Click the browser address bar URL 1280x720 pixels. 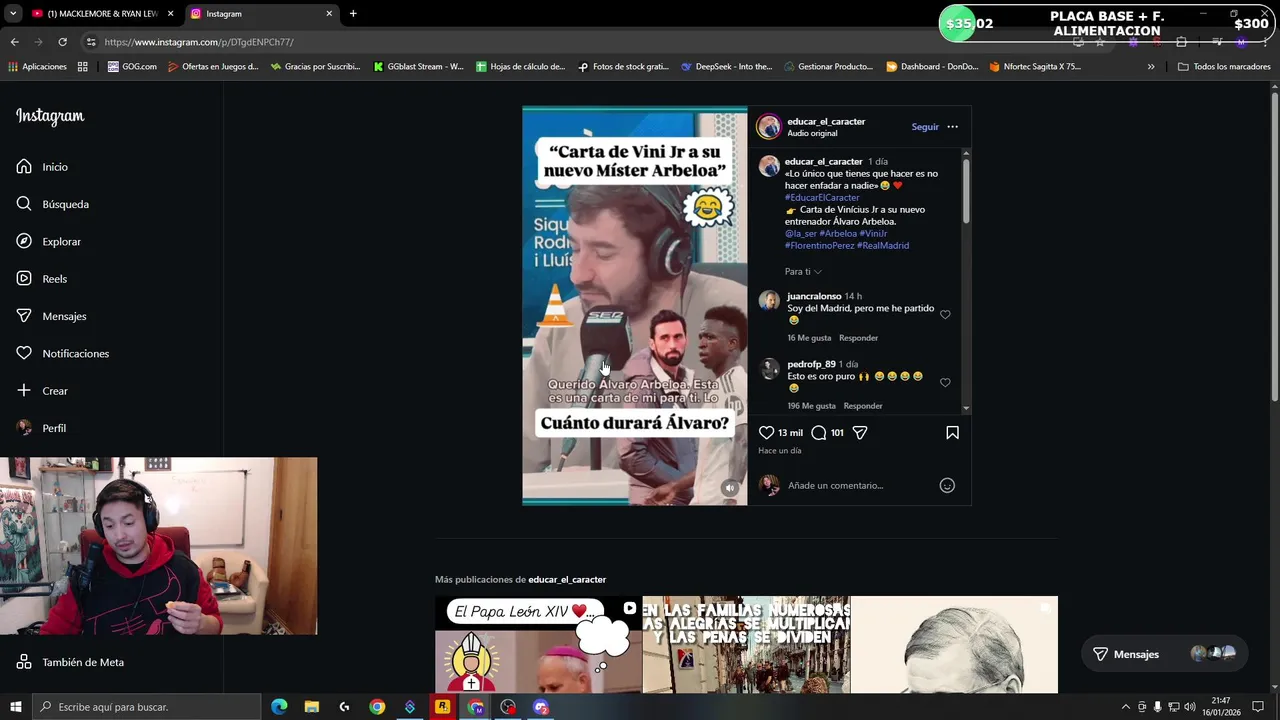199,42
